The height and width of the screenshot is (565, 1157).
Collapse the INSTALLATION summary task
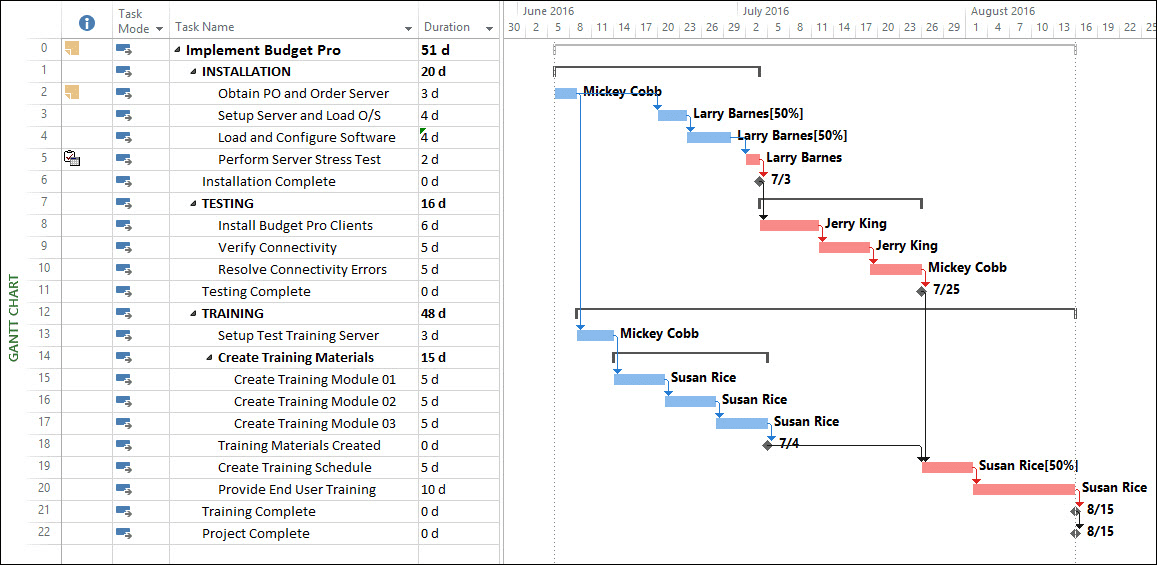pyautogui.click(x=193, y=72)
